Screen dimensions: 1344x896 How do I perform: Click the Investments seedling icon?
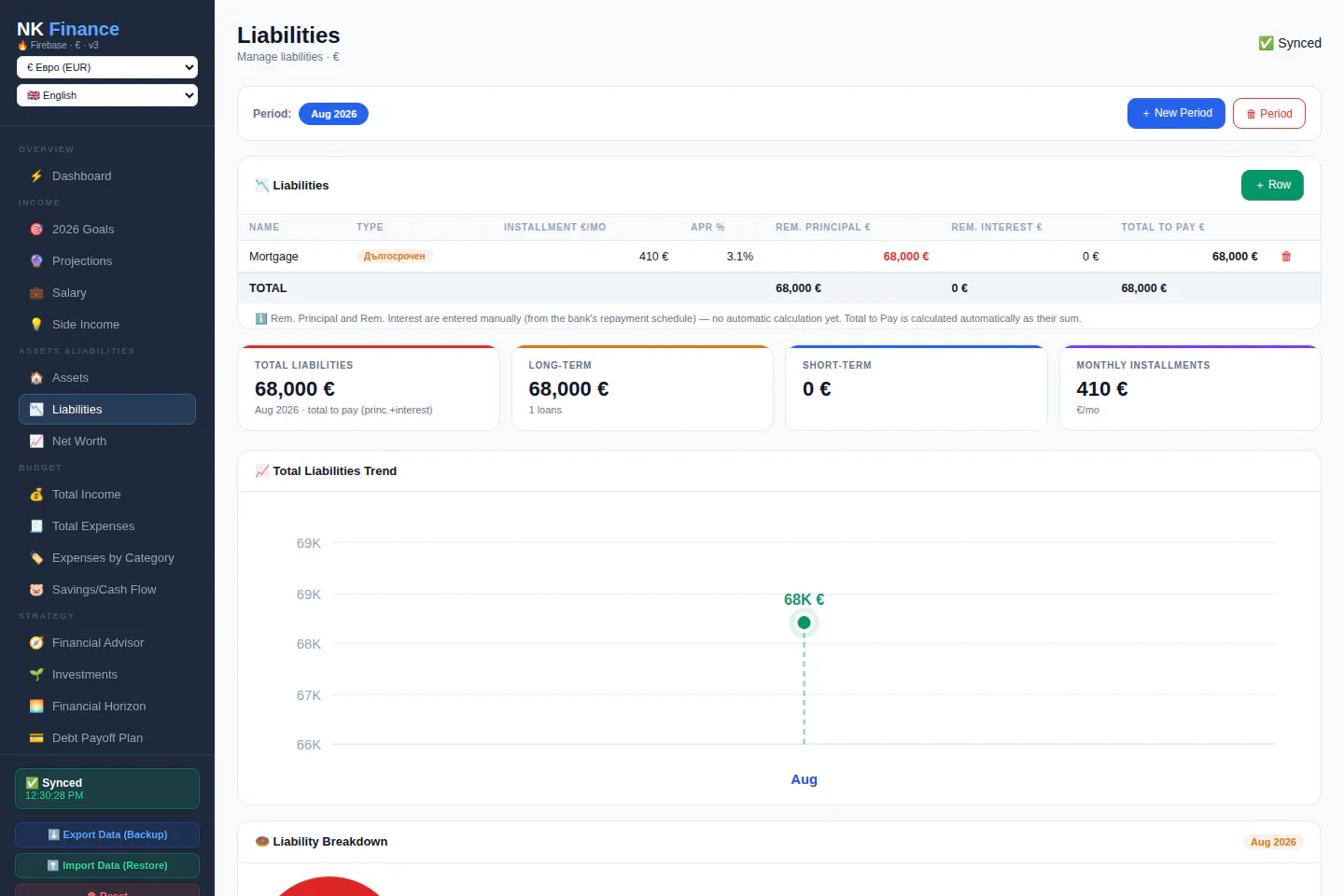click(36, 675)
